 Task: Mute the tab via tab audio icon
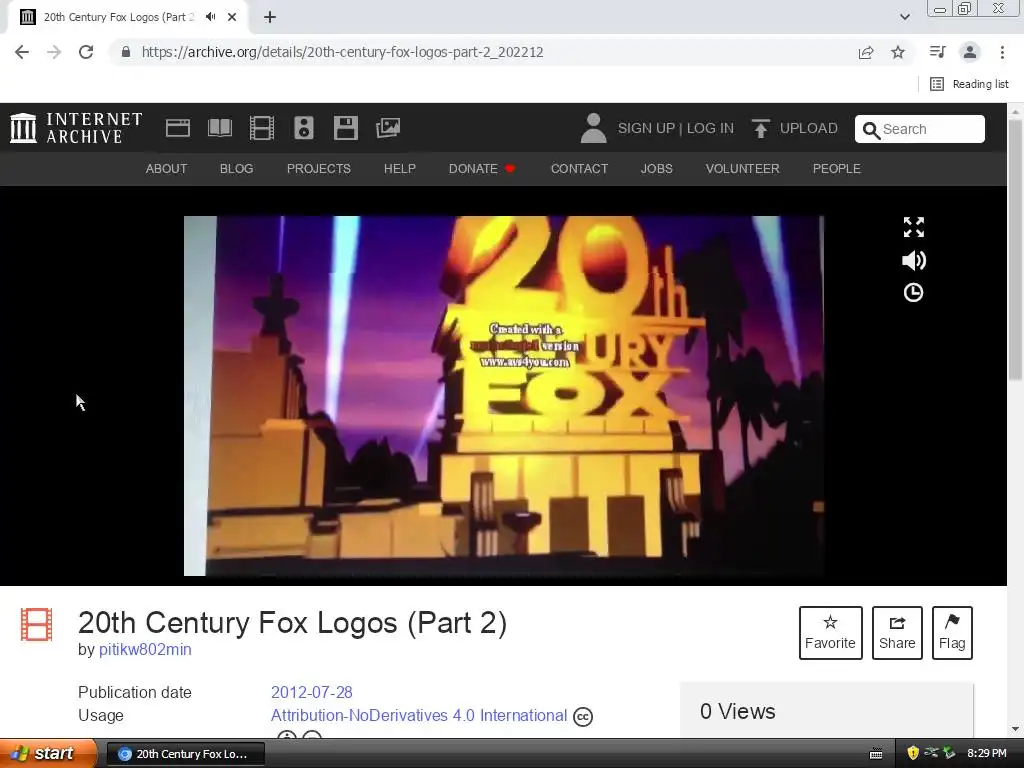point(210,17)
